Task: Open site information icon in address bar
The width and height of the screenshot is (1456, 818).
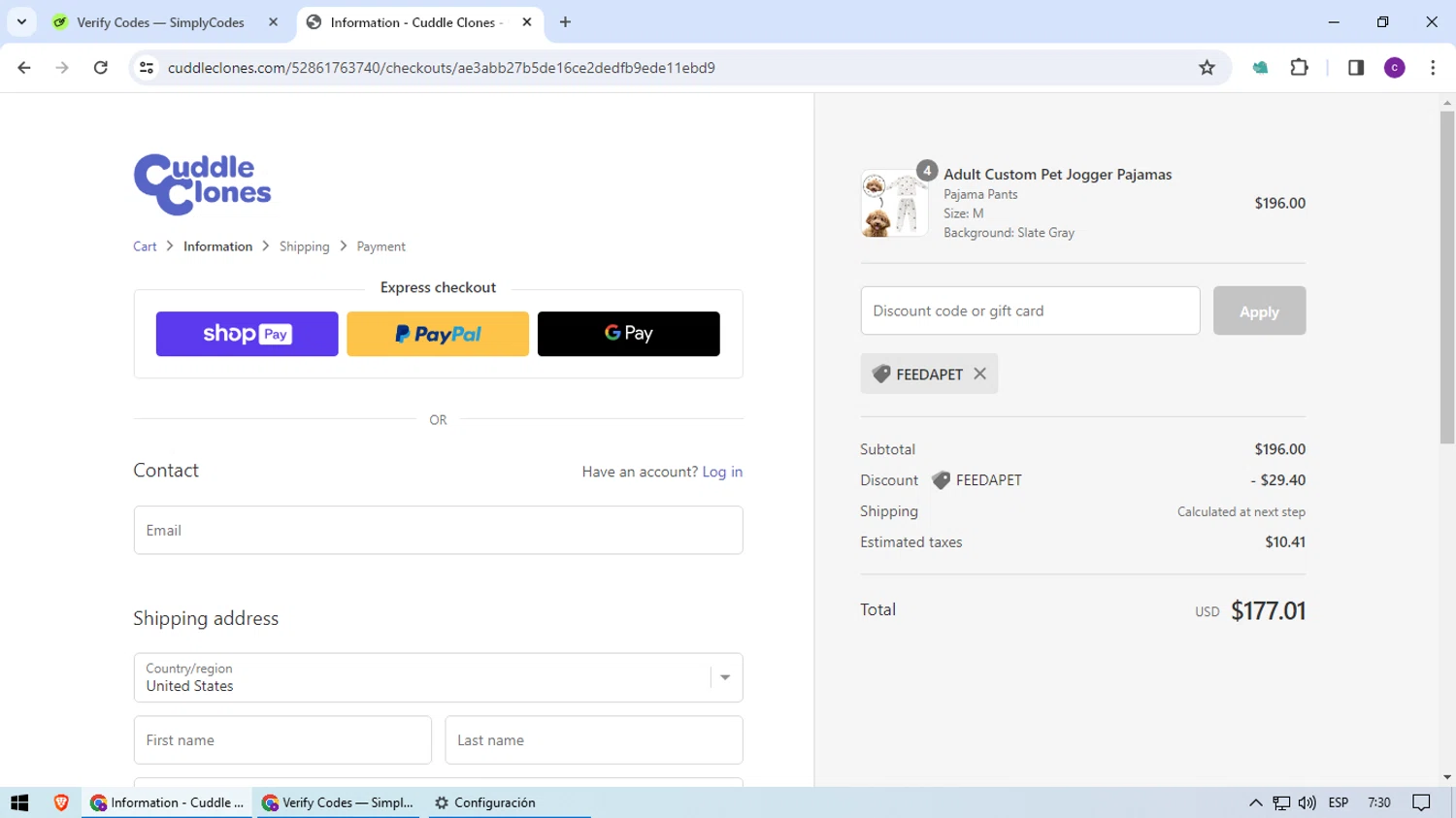Action: click(147, 68)
